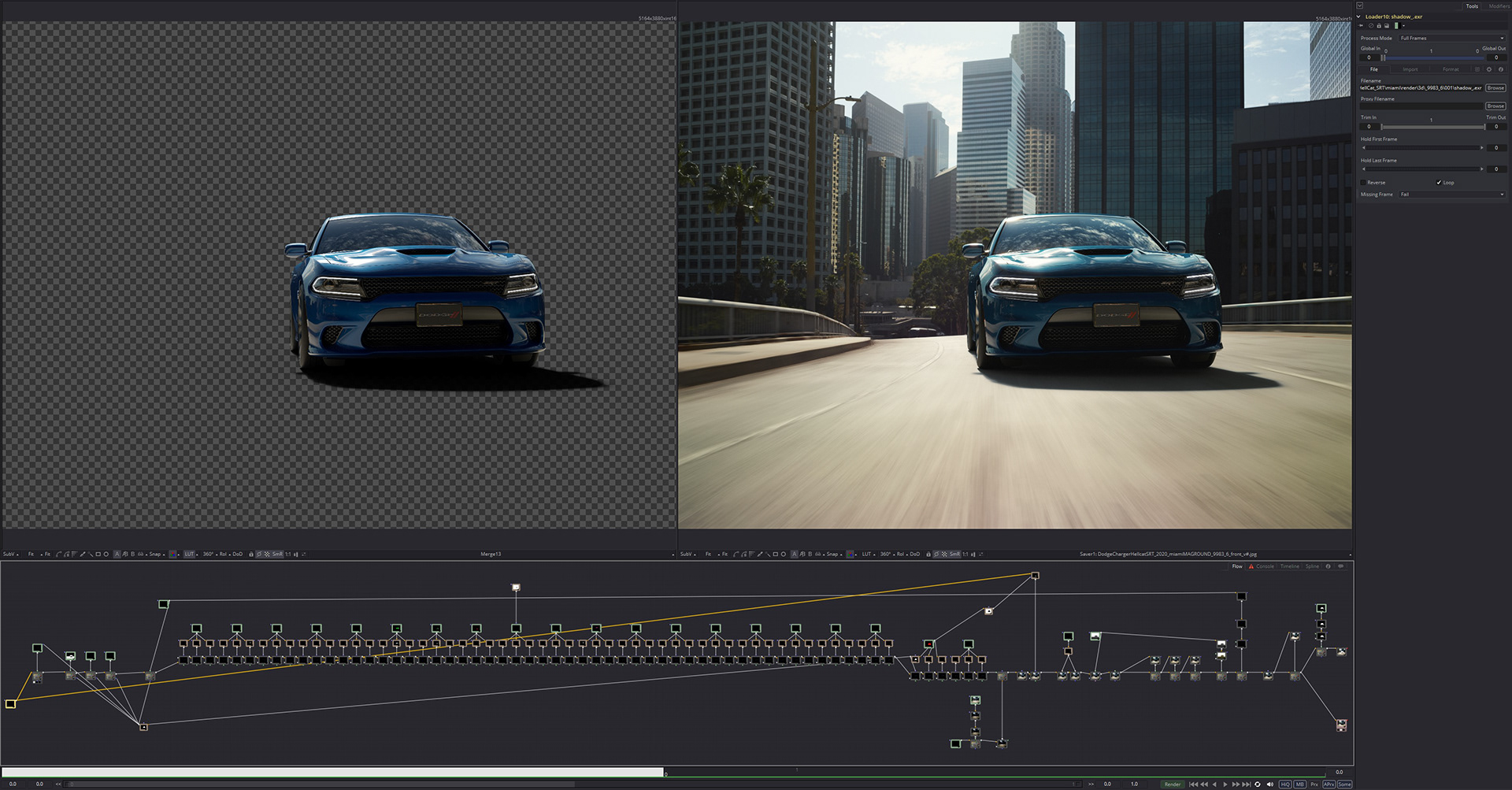
Task: Click the pin icon under Loader10 header
Action: pyautogui.click(x=1361, y=25)
